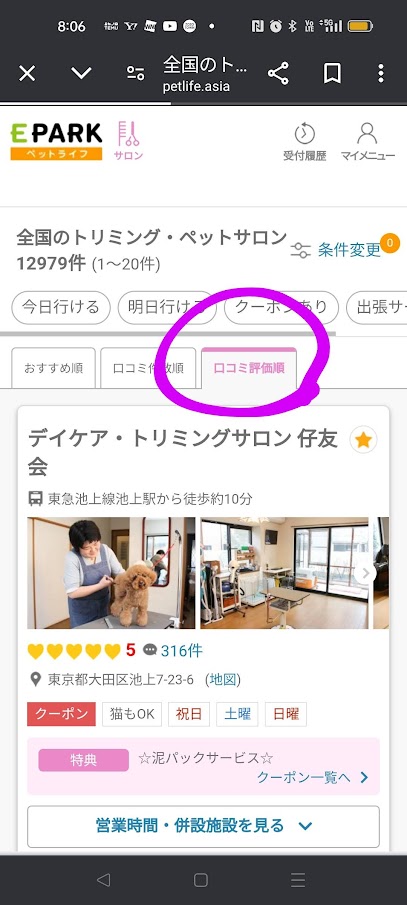Show next salon photo with arrow
Screen dimensions: 407x905
point(365,573)
